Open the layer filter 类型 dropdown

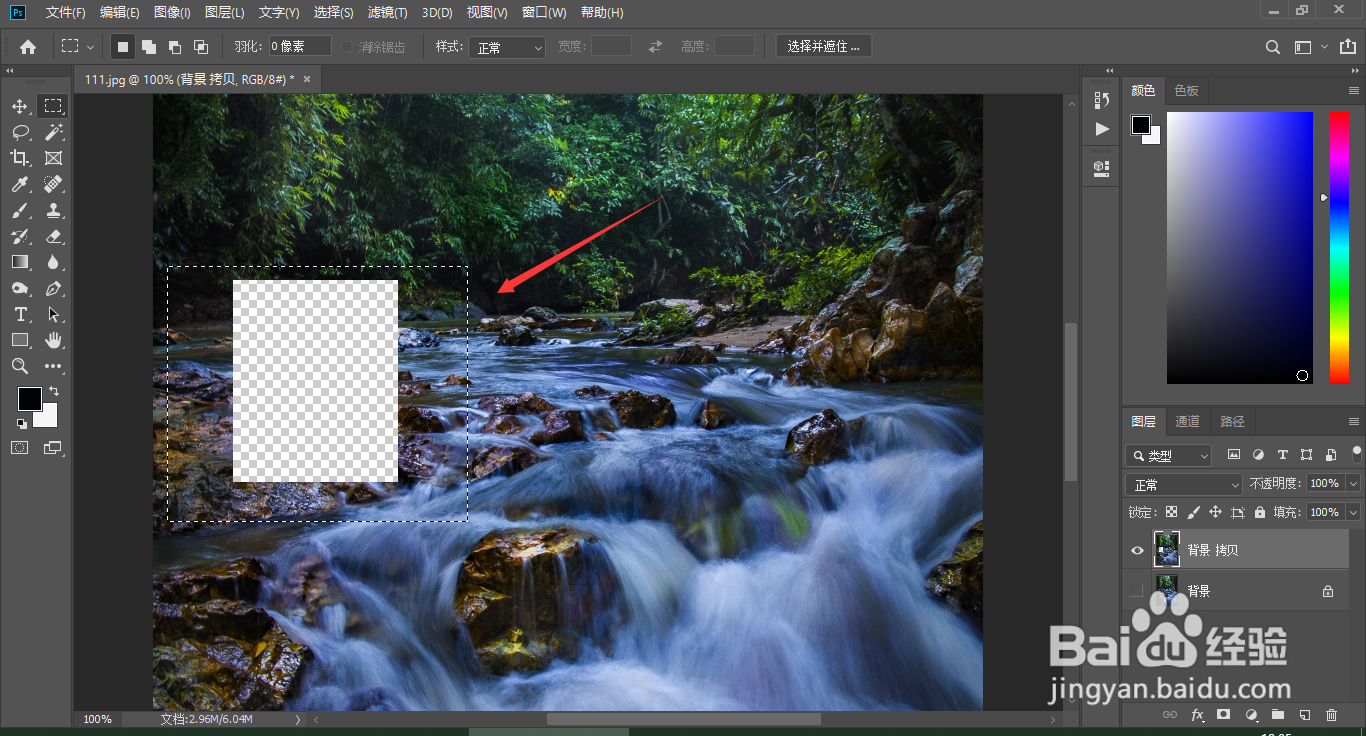(x=1168, y=456)
